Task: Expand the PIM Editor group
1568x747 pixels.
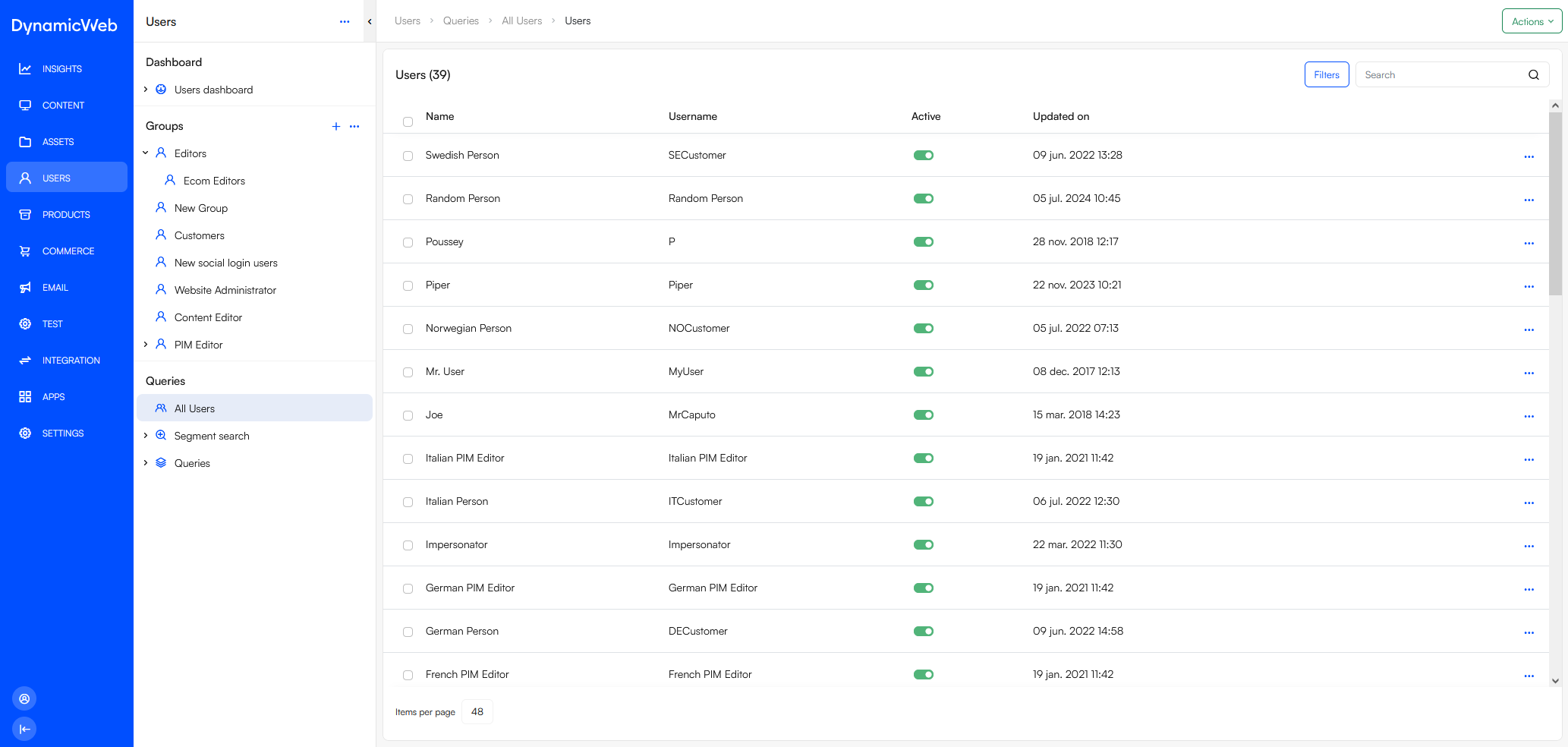Action: [146, 345]
